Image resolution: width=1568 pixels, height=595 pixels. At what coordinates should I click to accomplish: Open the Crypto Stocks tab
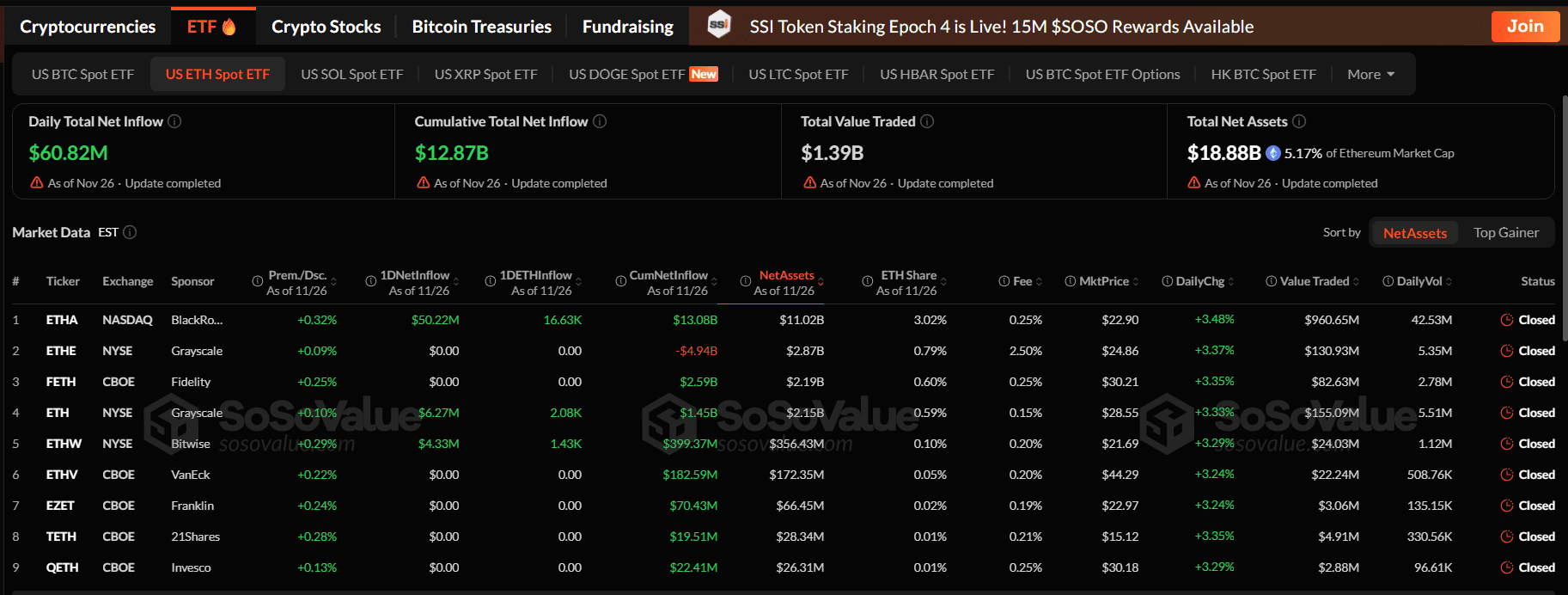(326, 27)
